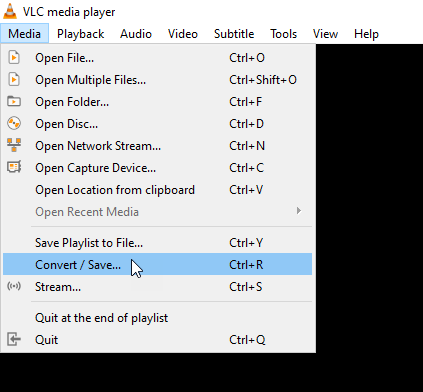Click the Stream broadcast icon
Image resolution: width=423 pixels, height=392 pixels.
pos(14,286)
